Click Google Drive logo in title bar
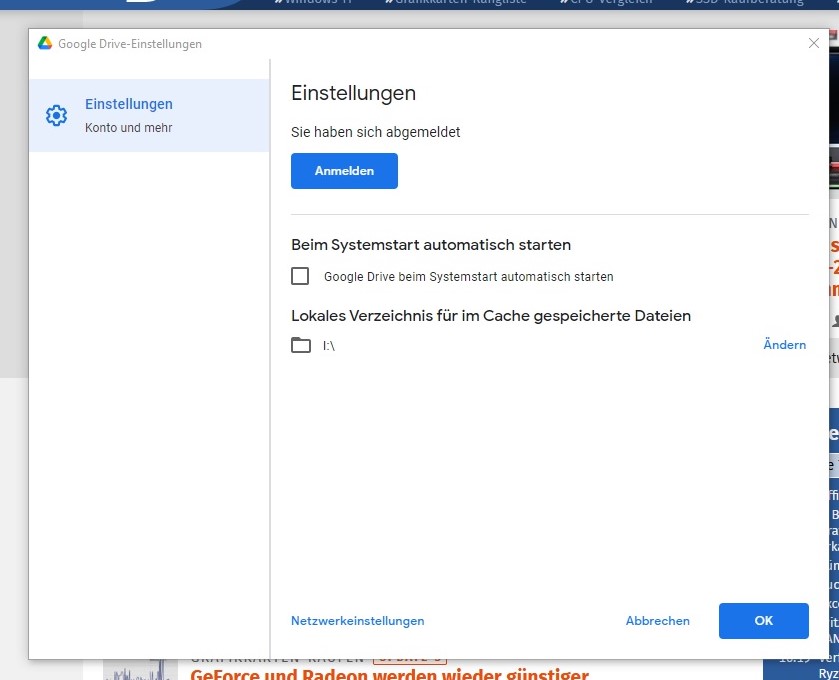Screen dimensions: 839x680 (45, 43)
